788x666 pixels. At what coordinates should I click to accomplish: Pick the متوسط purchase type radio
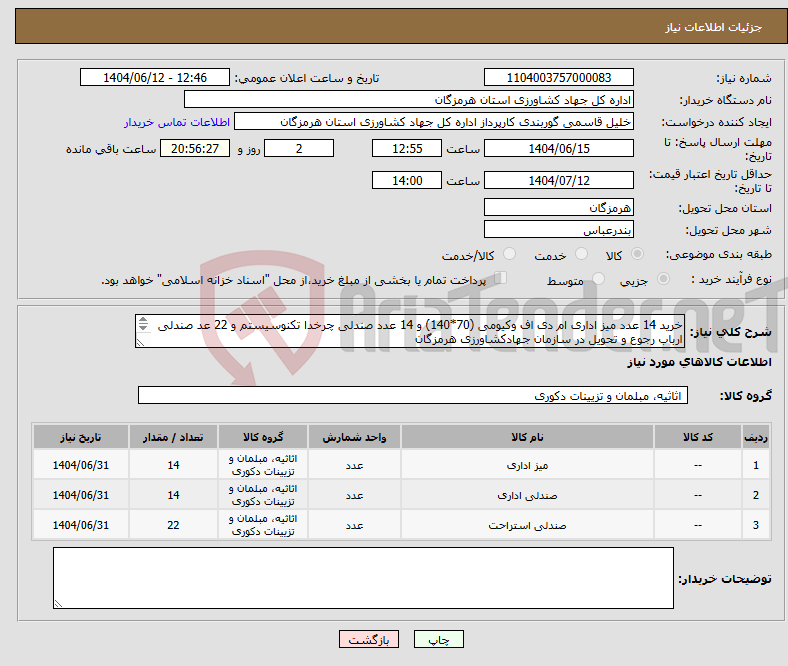(x=596, y=281)
